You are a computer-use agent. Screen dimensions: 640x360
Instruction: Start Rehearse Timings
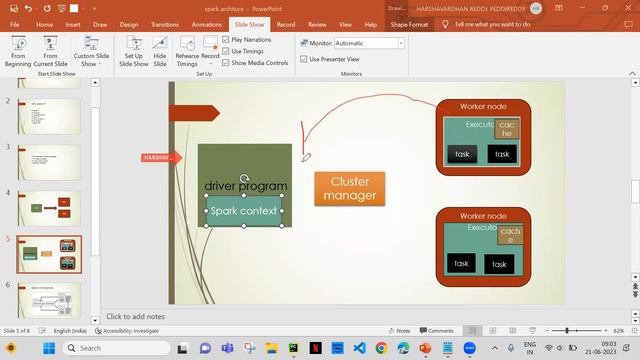[187, 51]
